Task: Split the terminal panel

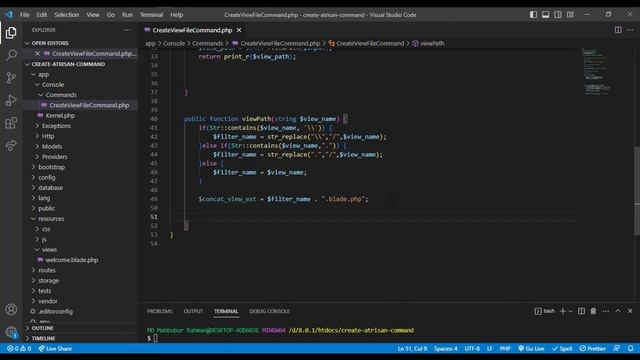Action: tap(581, 311)
